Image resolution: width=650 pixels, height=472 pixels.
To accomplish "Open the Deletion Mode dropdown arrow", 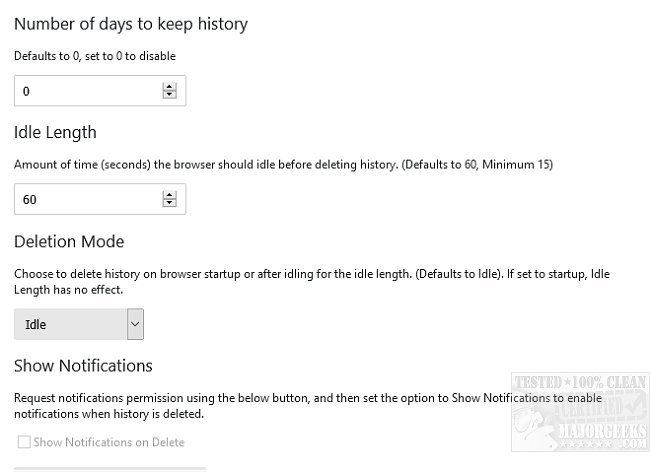I will (x=135, y=324).
